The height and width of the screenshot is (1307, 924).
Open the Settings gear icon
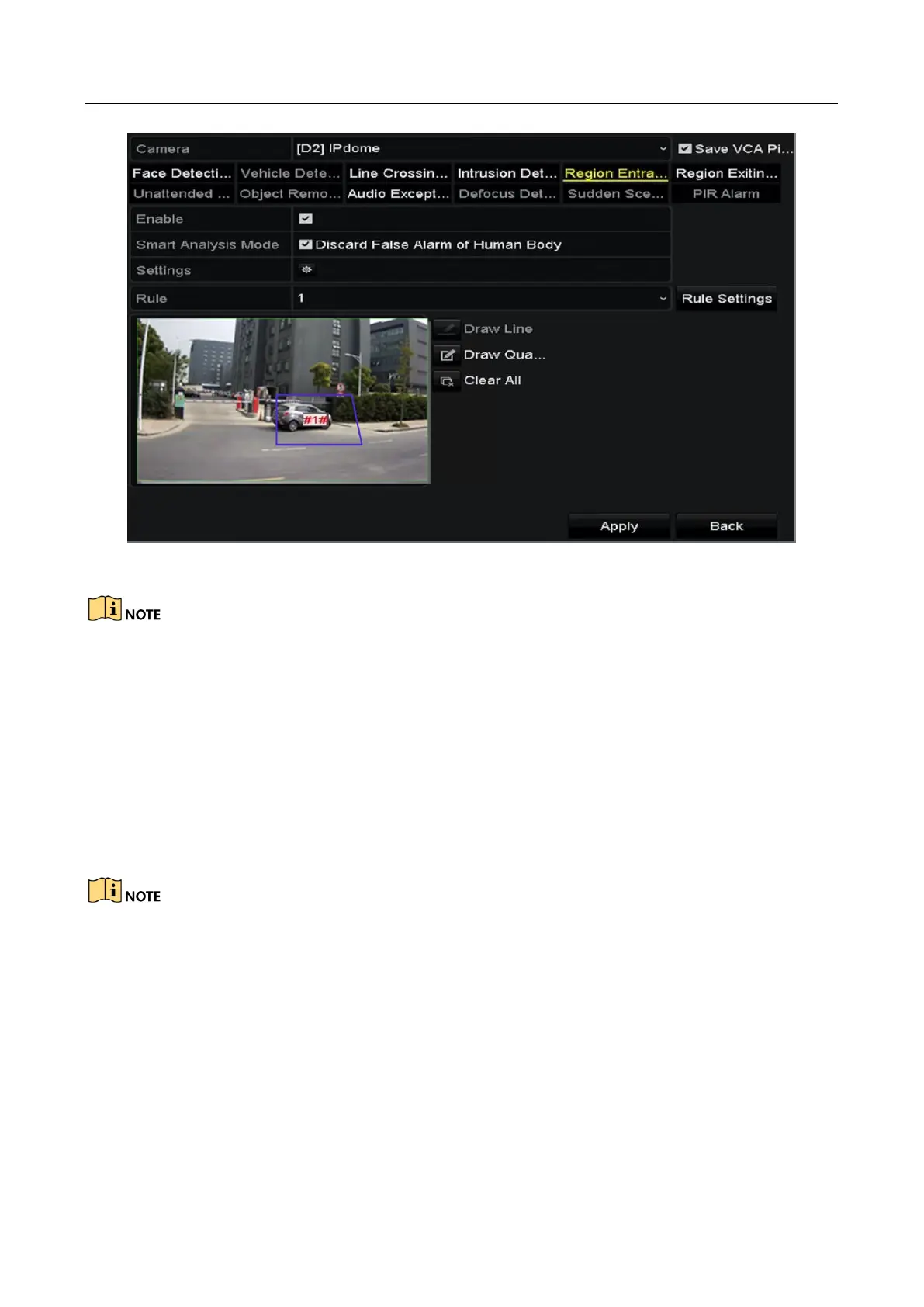306,270
